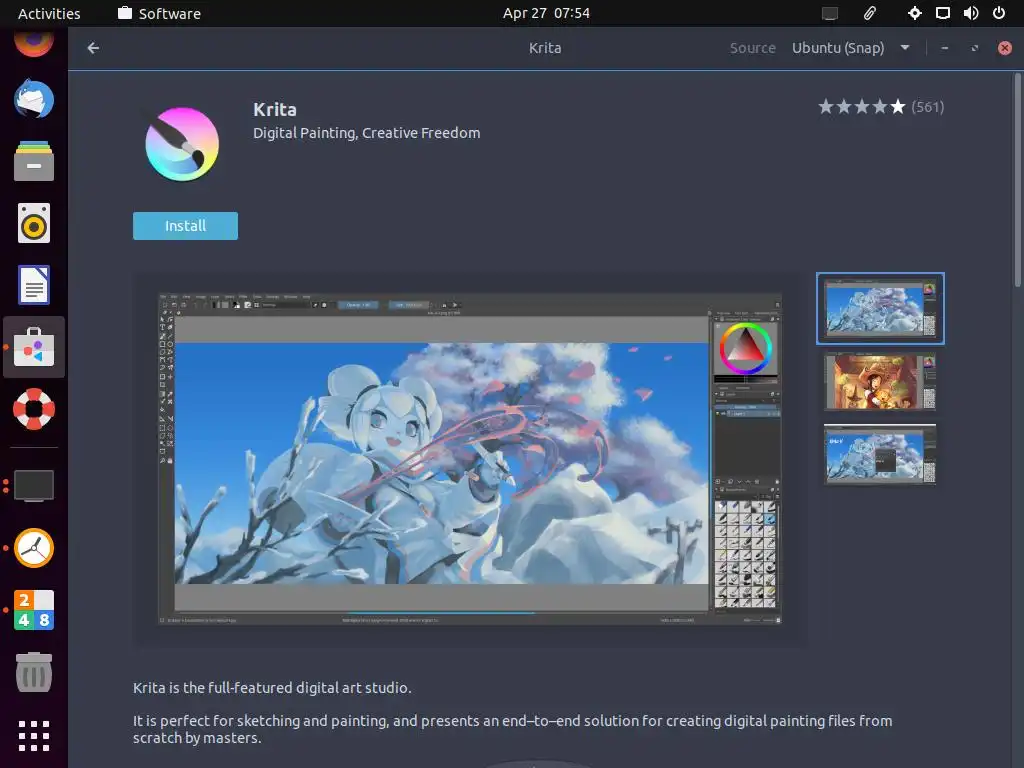Open the Activities overview
This screenshot has width=1024, height=768.
coord(49,13)
